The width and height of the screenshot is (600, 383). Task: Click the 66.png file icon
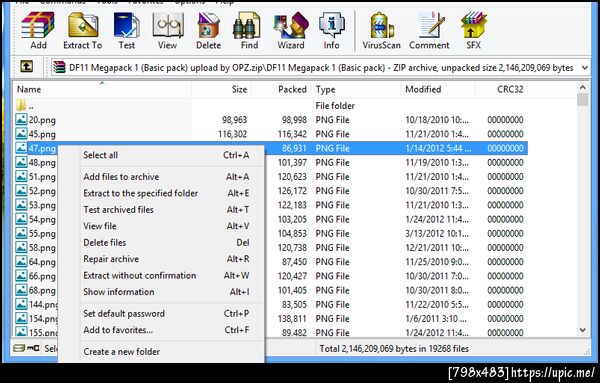tap(21, 275)
